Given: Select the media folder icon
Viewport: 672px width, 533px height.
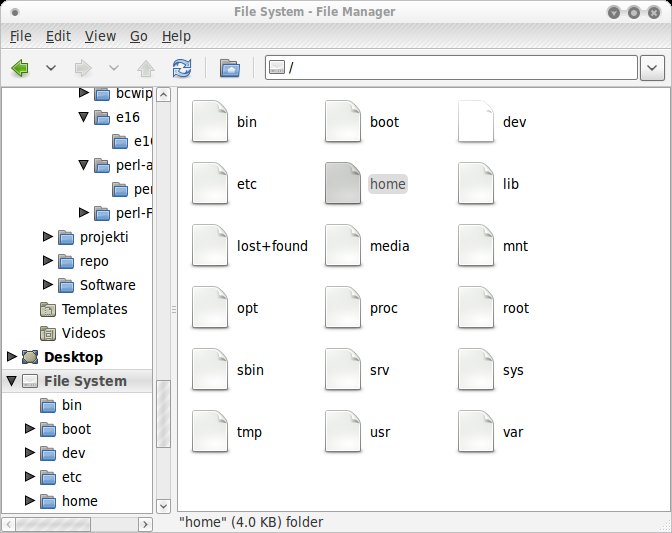Looking at the screenshot, I should tap(343, 246).
